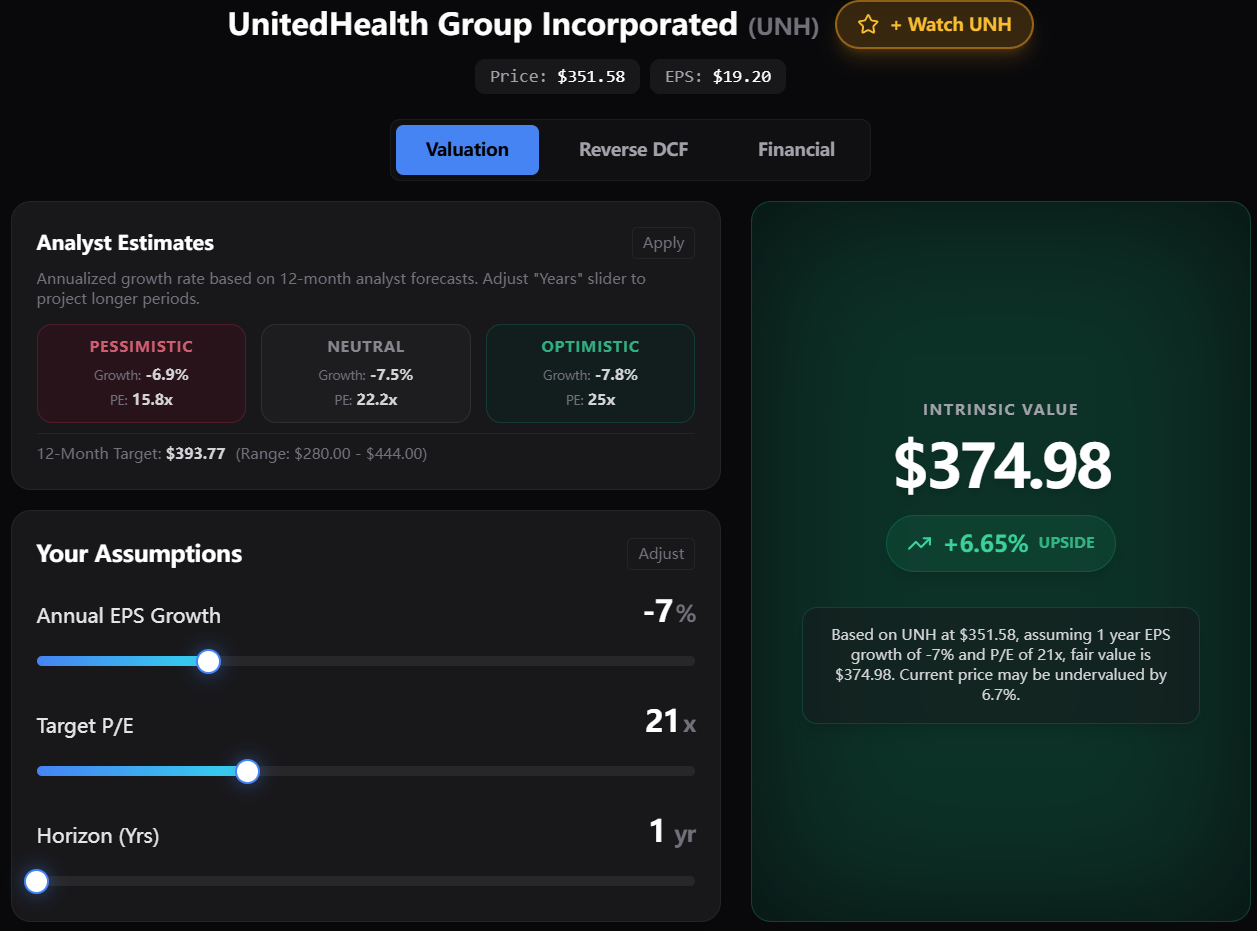1257x931 pixels.
Task: Click the INTRINSIC VALUE label
Action: (1001, 410)
